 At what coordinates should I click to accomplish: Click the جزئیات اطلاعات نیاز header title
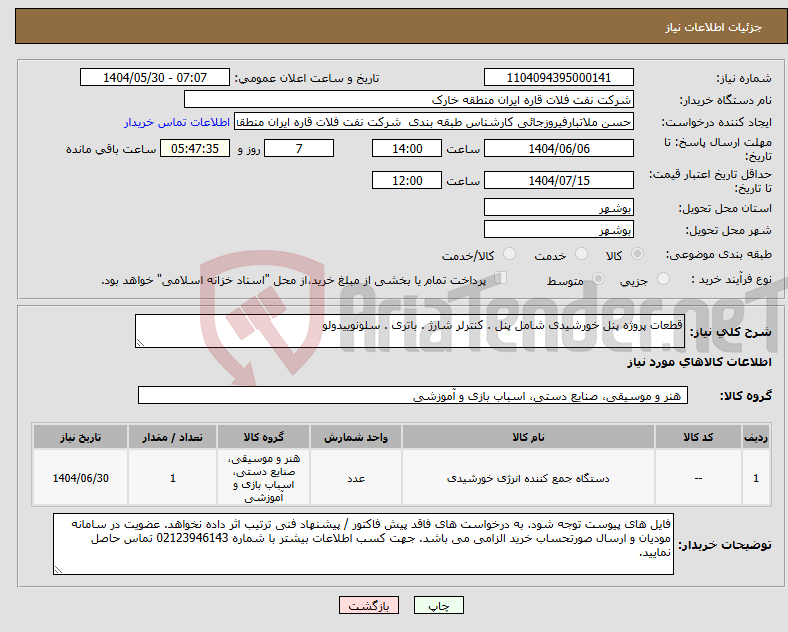click(714, 27)
